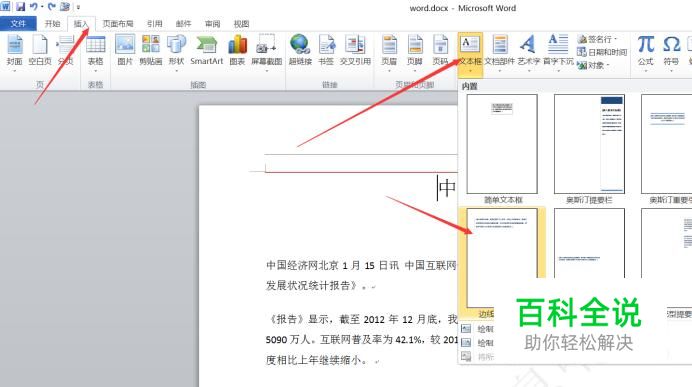Switch to the Mailings (邮件) tab
692x387 pixels.
184,23
